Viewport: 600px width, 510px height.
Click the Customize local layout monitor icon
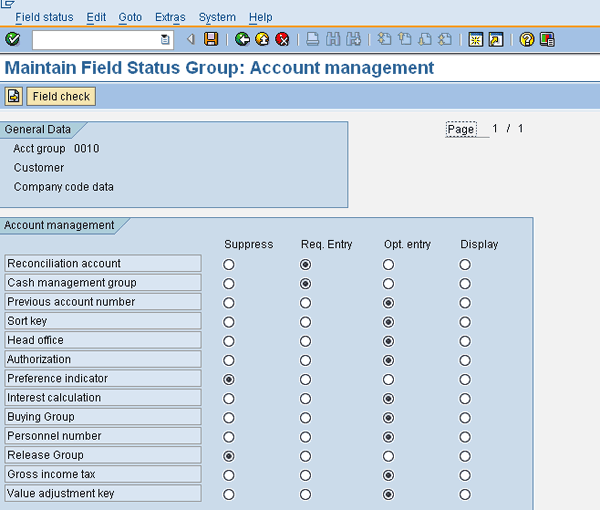pyautogui.click(x=547, y=39)
